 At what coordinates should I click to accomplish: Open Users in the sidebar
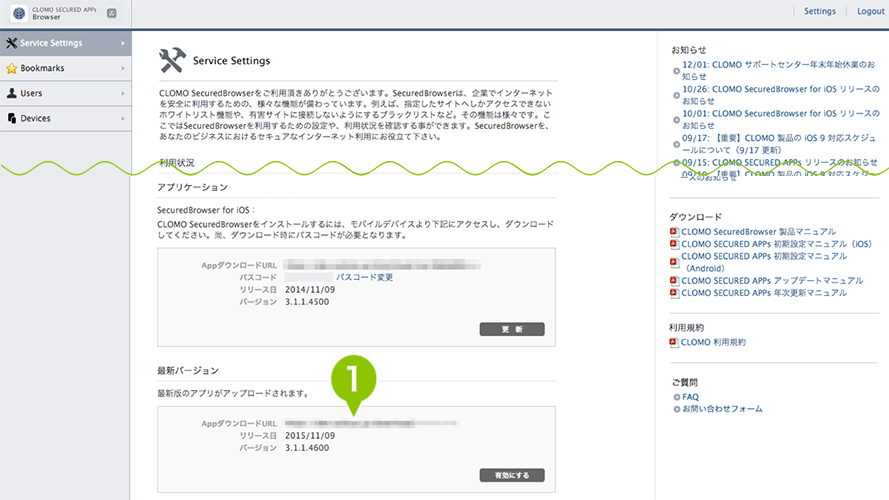(66, 94)
